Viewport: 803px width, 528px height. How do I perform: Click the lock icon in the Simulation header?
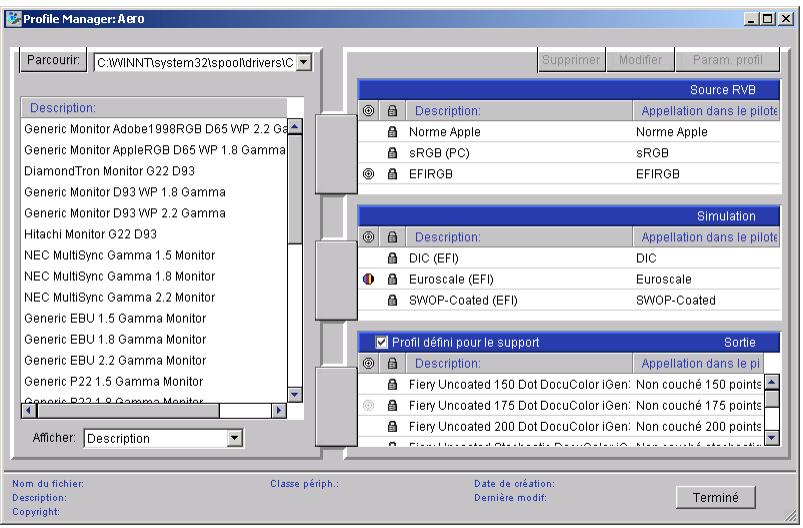[x=392, y=237]
